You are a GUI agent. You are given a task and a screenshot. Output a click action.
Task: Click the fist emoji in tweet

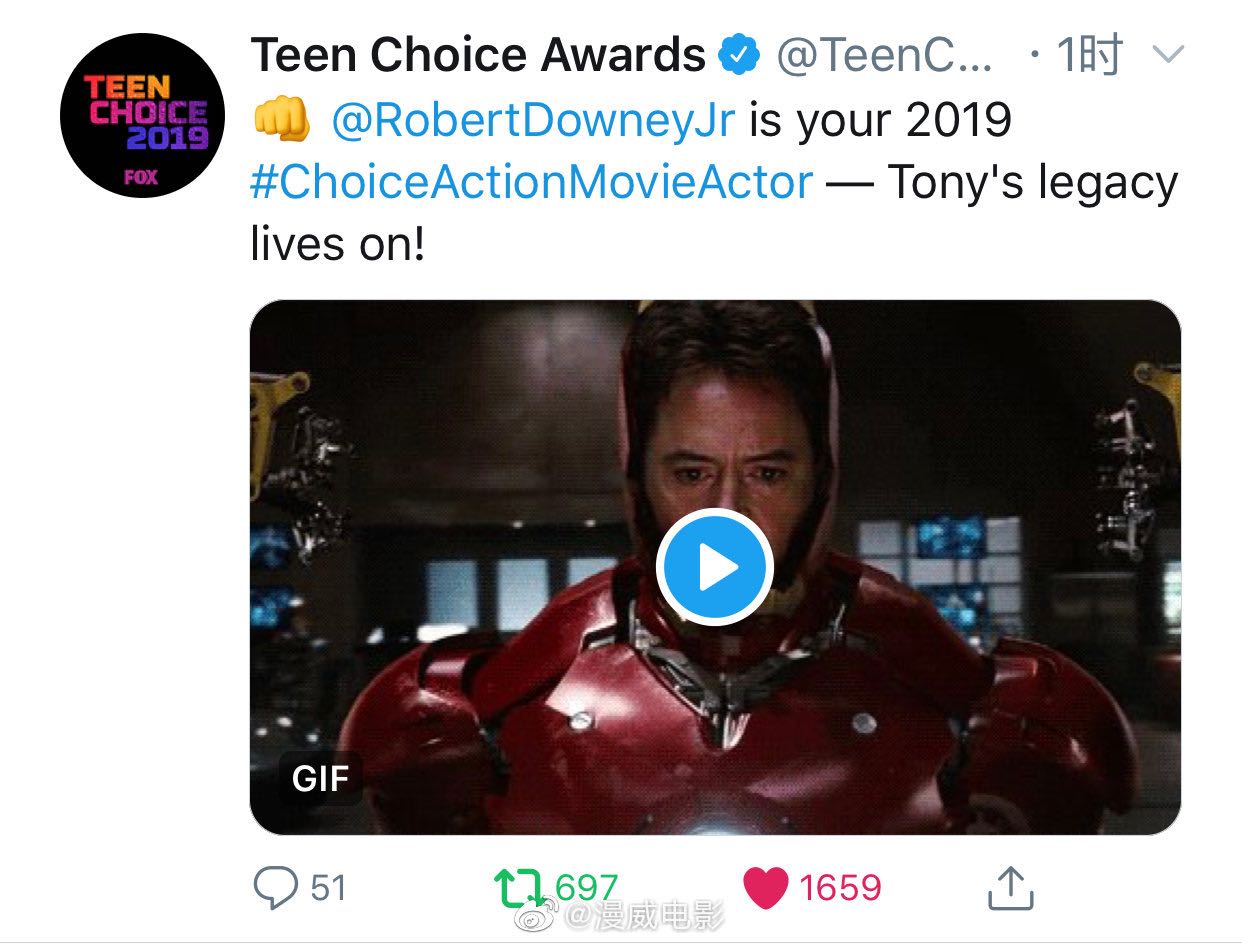tap(279, 120)
